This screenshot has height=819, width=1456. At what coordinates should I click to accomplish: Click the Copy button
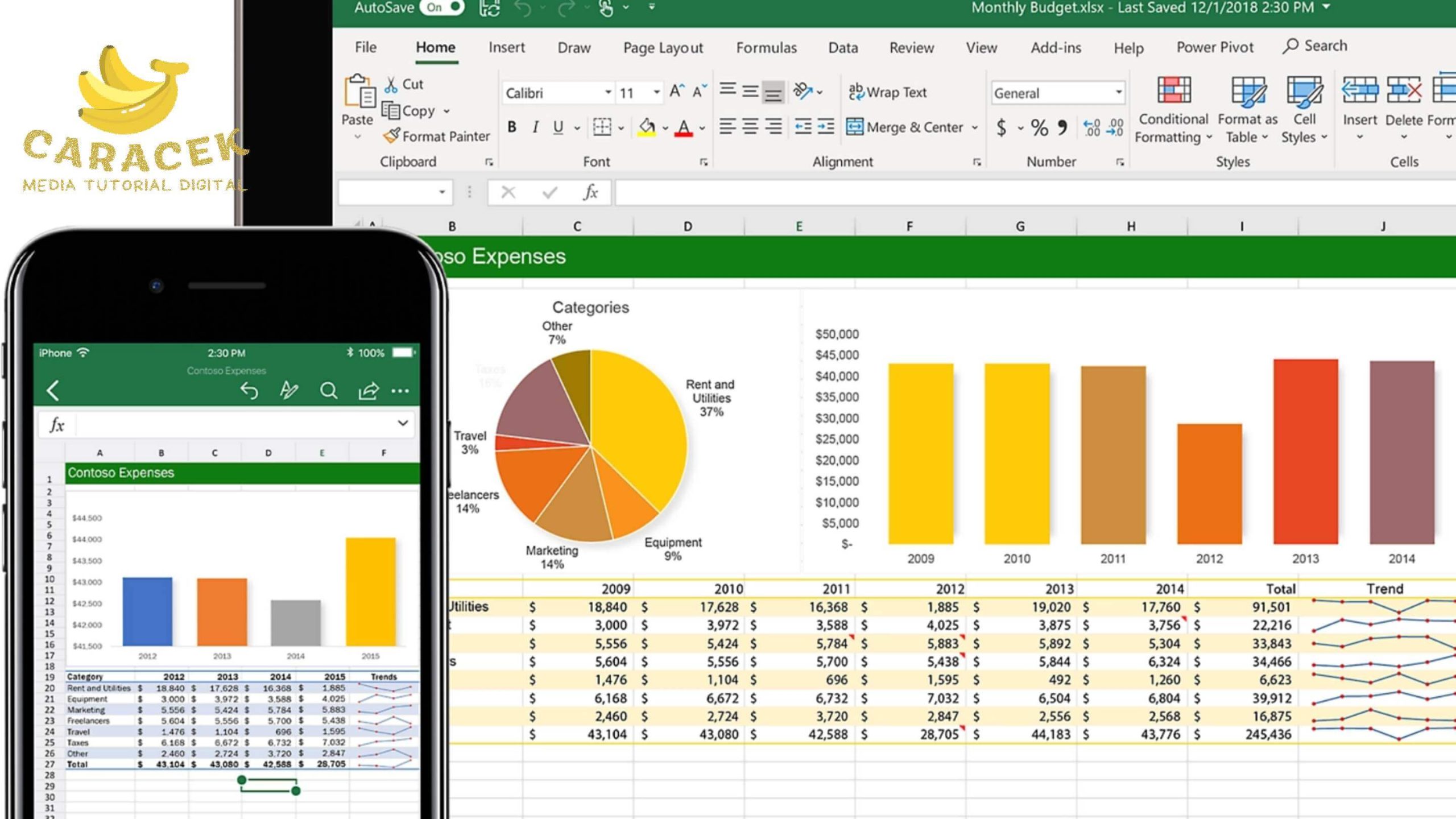409,111
